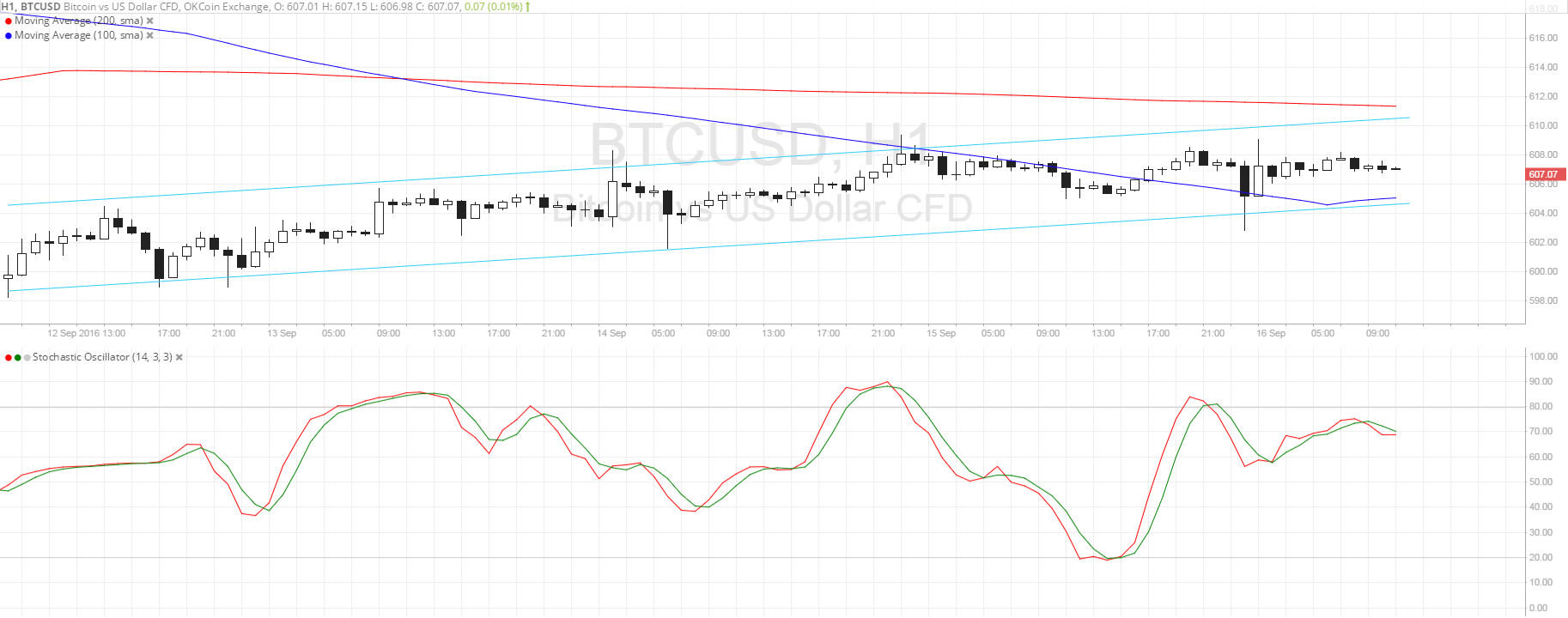Screen dimensions: 1568x618
Task: Click the 12 Sep 2016 13:00 date label
Action: pyautogui.click(x=87, y=333)
